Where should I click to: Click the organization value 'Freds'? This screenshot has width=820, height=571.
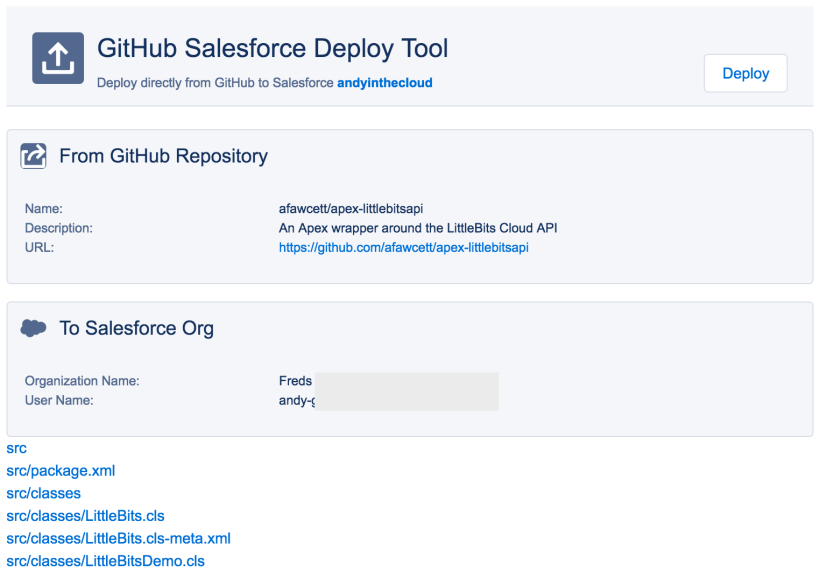coord(295,381)
